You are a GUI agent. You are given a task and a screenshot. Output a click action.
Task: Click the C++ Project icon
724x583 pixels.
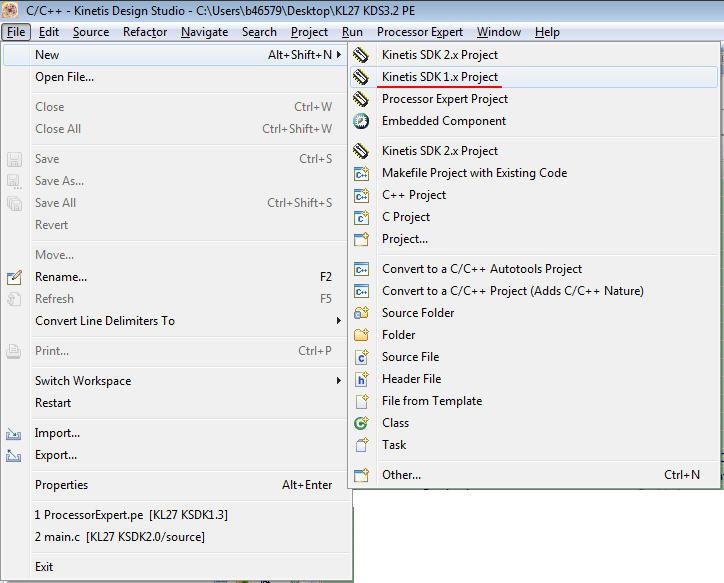point(361,195)
